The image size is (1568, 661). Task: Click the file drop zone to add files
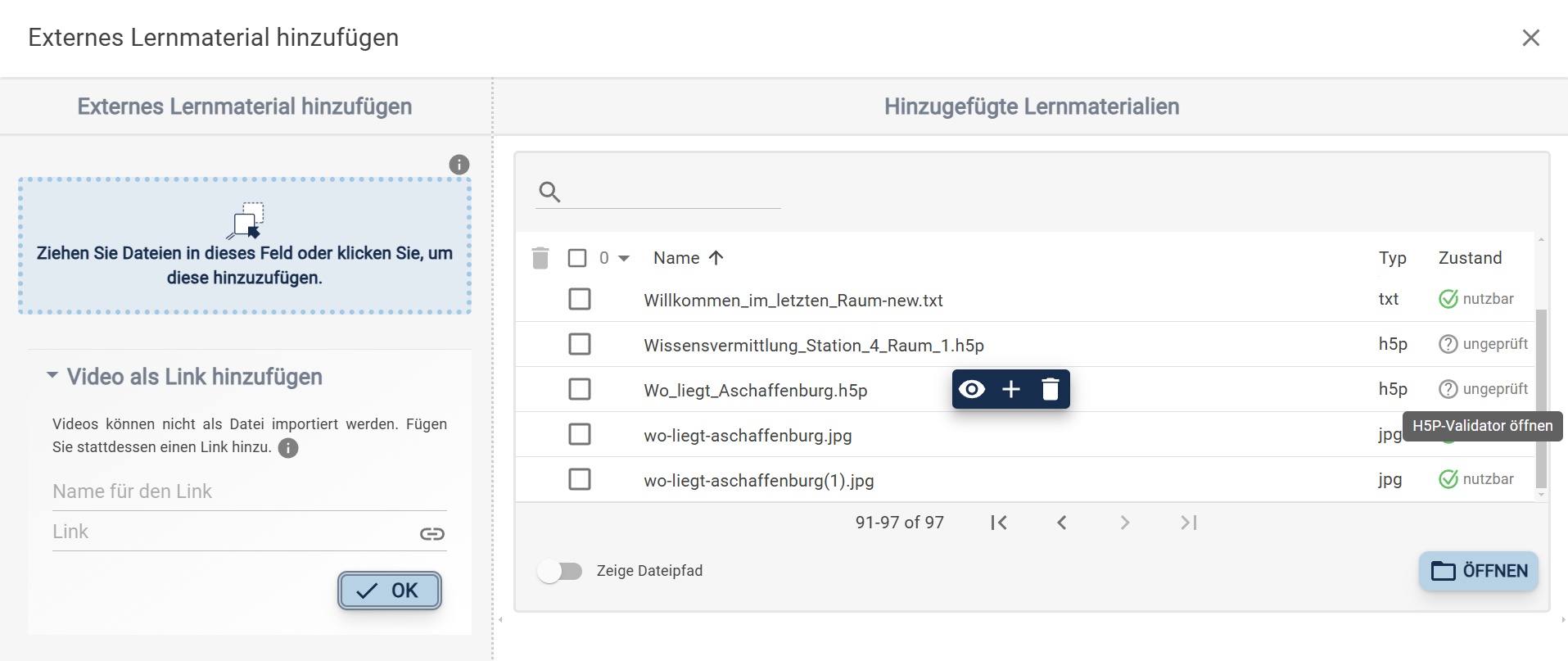[x=245, y=246]
